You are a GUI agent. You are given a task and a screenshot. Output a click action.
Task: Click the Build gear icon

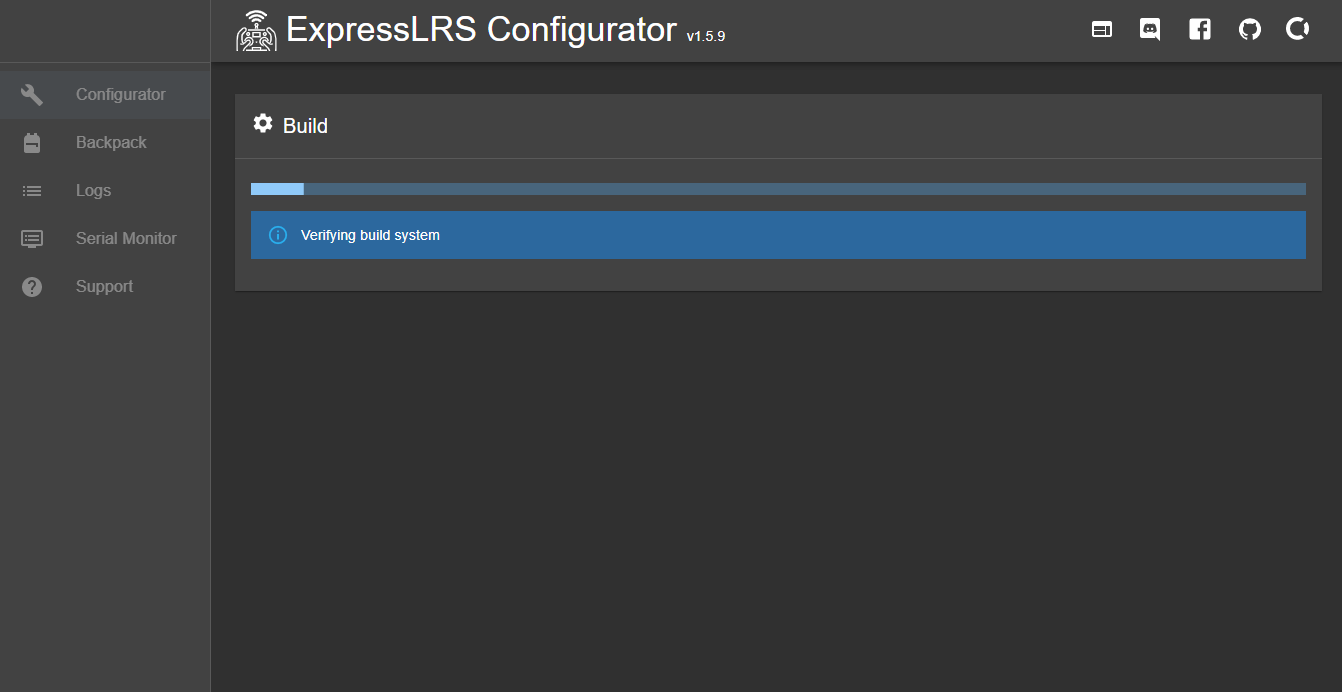263,124
